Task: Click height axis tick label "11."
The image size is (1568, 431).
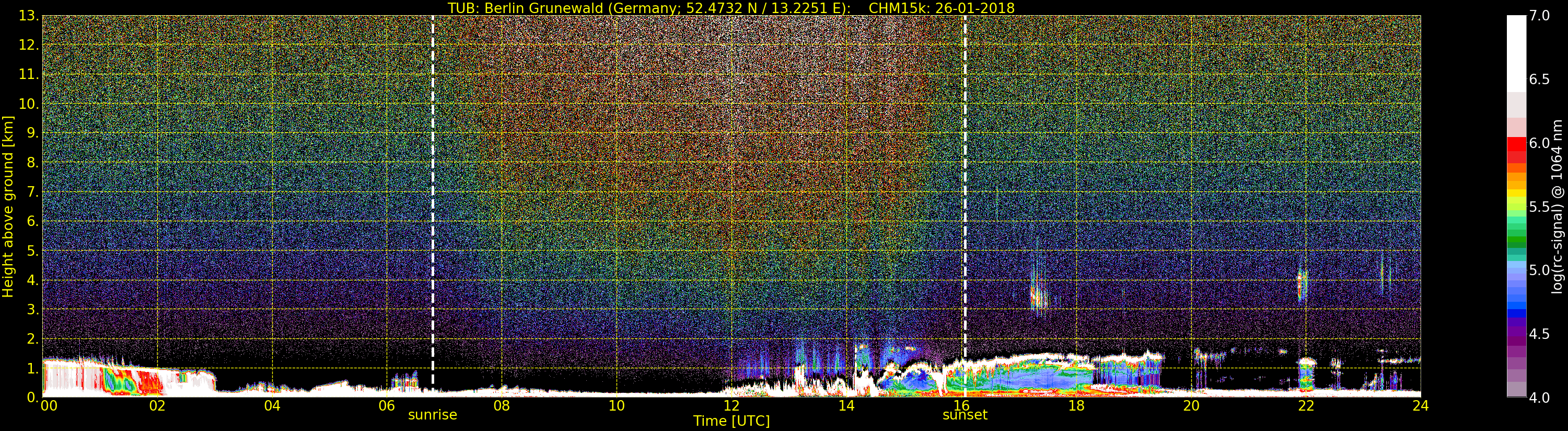Action: click(29, 74)
